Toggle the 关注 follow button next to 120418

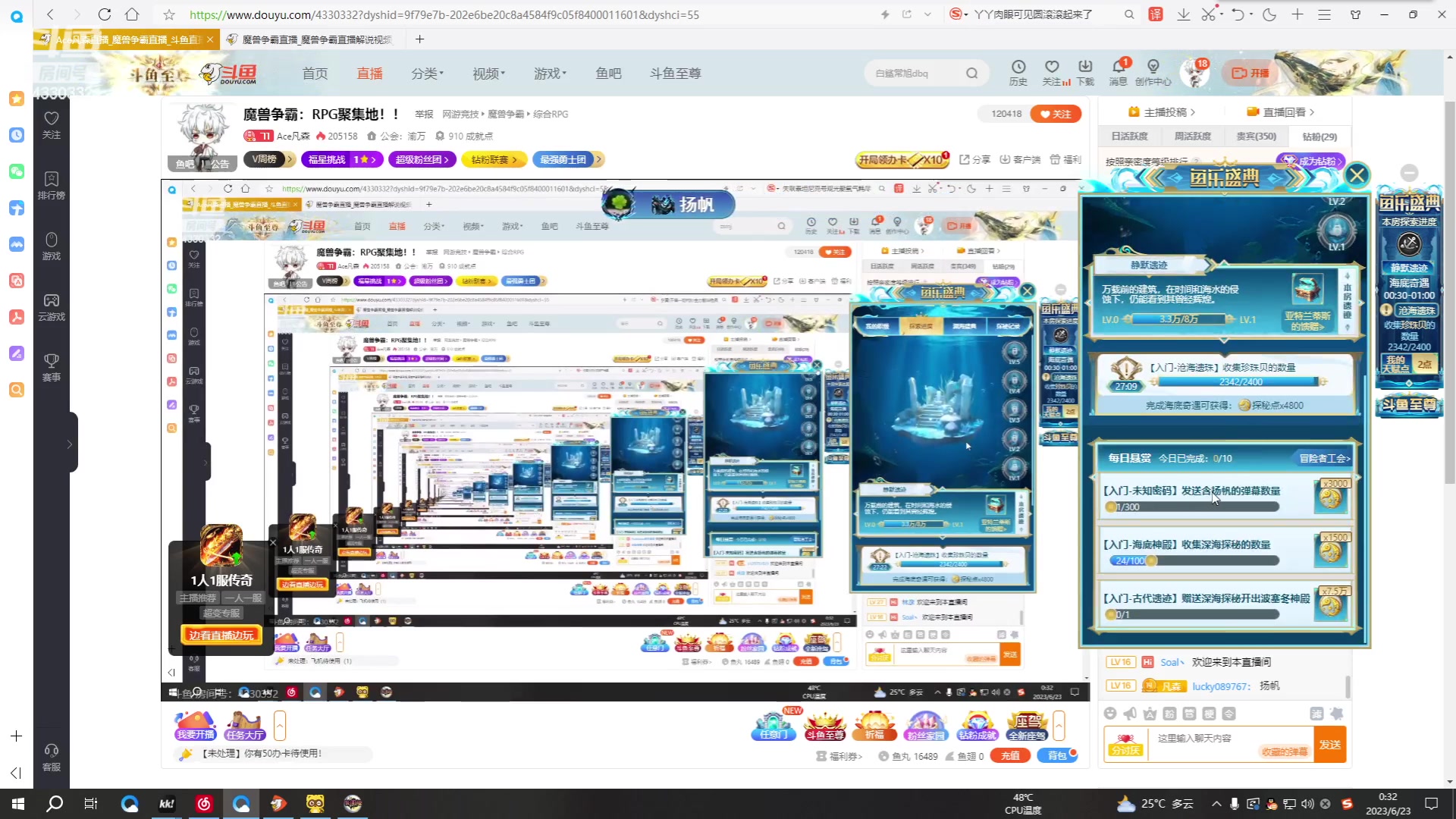pos(1056,114)
